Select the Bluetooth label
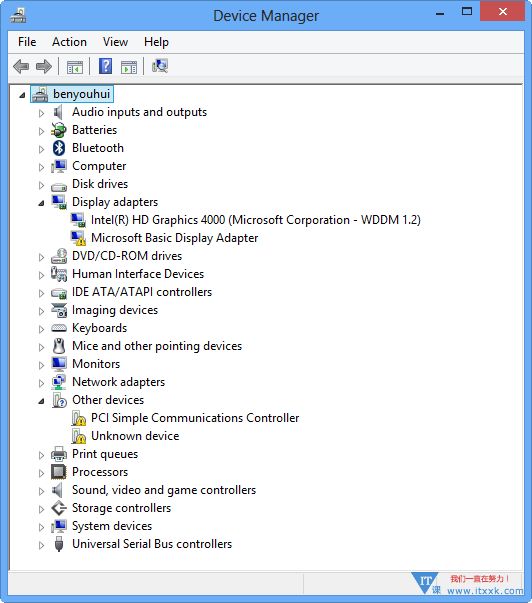532x603 pixels. tap(98, 148)
